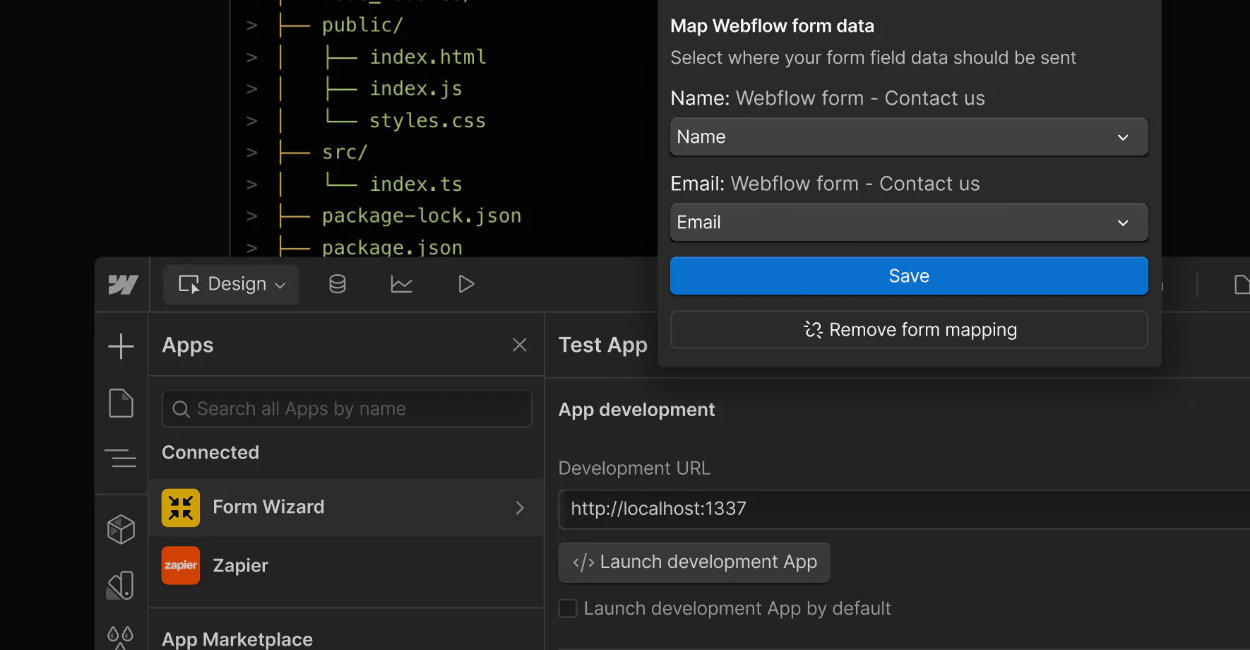Open the Navigator panel icon
The width and height of the screenshot is (1250, 650).
coord(121,459)
